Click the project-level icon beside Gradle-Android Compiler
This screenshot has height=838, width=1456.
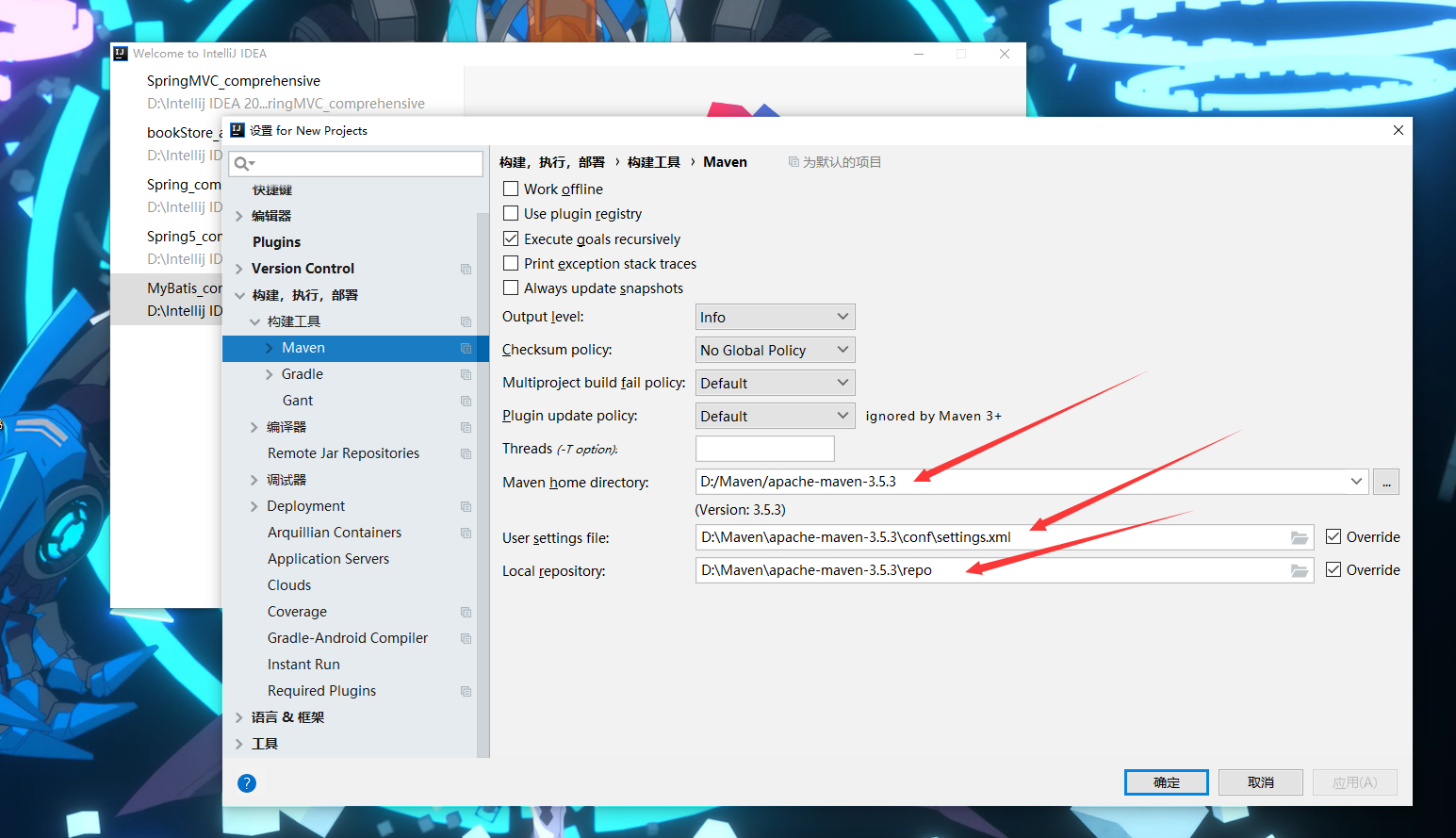tap(466, 638)
